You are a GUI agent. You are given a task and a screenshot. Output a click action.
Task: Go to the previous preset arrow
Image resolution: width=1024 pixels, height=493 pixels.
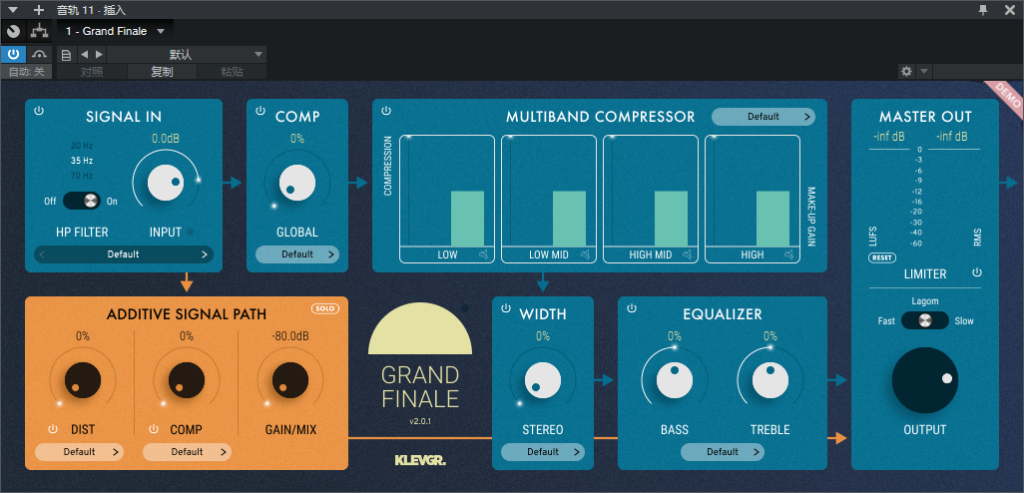(x=84, y=54)
